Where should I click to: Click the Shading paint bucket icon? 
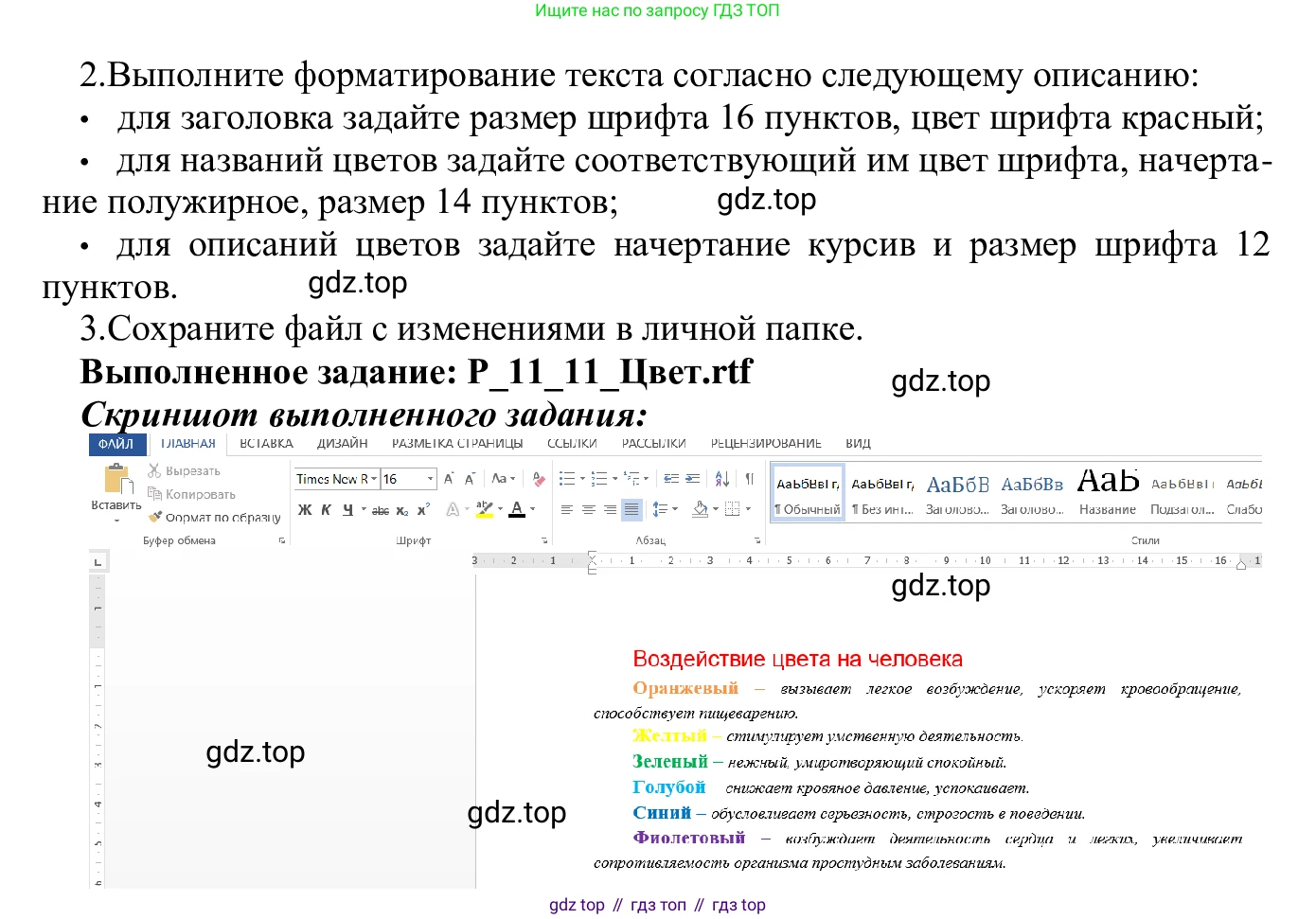click(x=701, y=509)
